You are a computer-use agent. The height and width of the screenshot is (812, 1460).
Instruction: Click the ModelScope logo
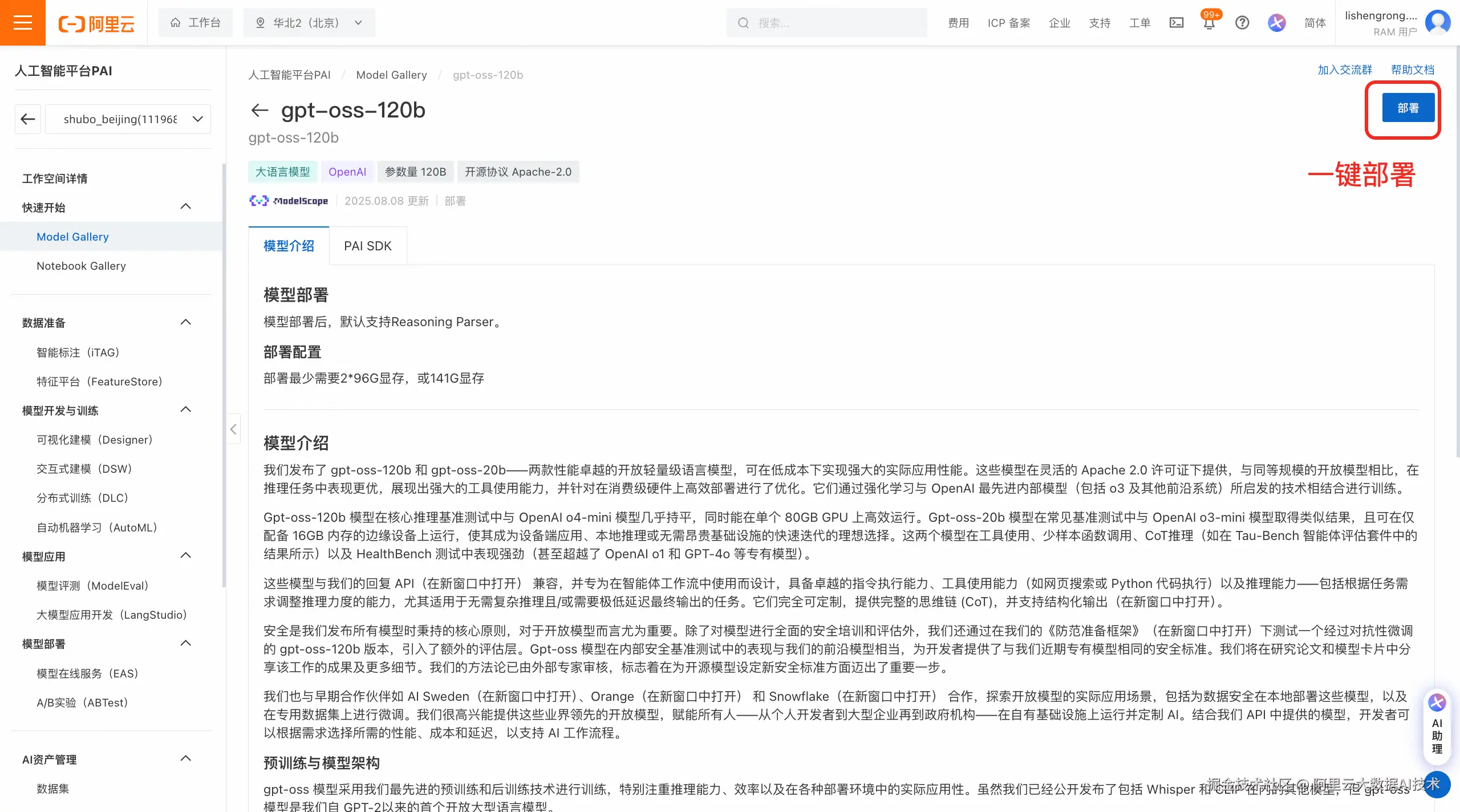[289, 201]
